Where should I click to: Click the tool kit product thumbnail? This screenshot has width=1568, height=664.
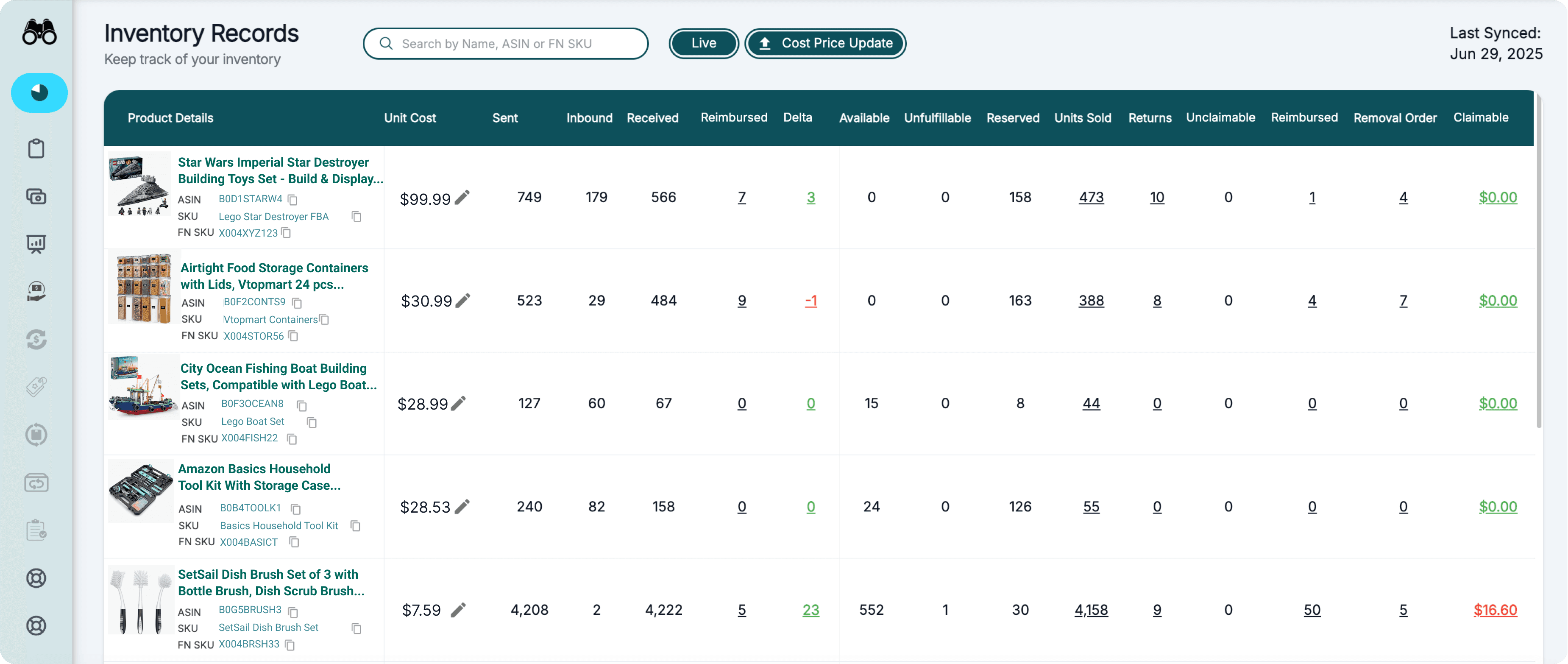click(x=141, y=491)
